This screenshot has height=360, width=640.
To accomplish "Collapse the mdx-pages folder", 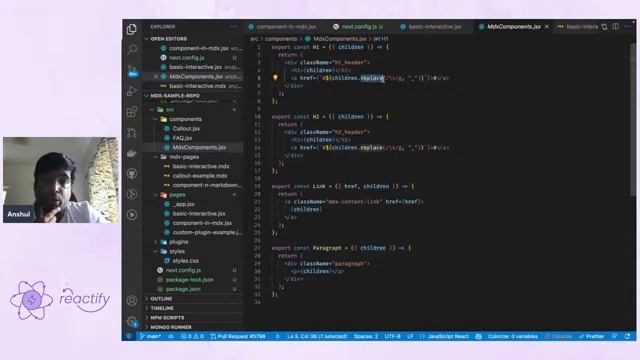I will [x=184, y=157].
